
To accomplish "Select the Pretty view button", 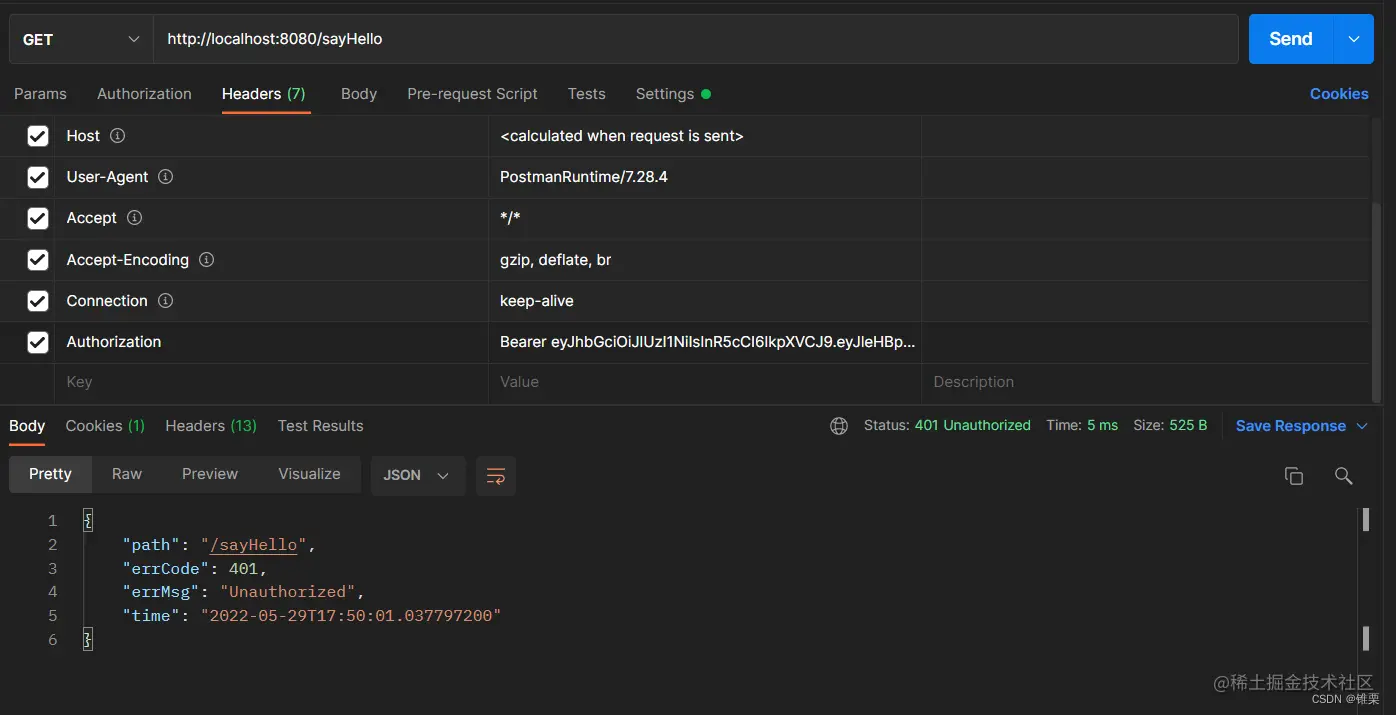I will 50,474.
